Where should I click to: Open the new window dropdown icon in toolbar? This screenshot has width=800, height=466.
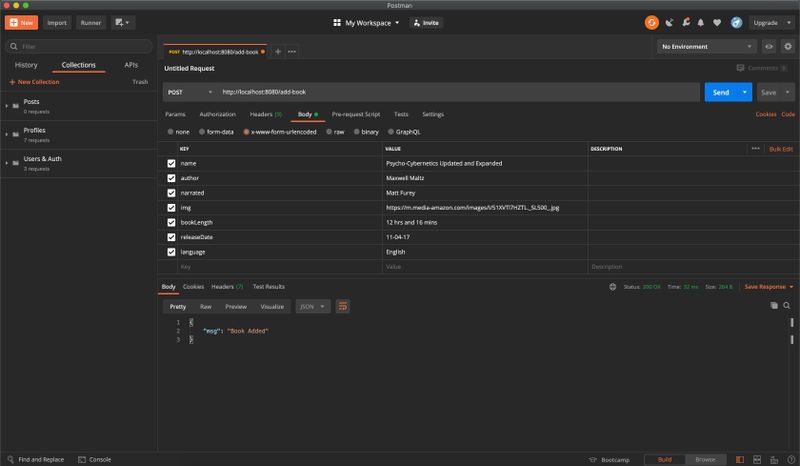point(122,22)
